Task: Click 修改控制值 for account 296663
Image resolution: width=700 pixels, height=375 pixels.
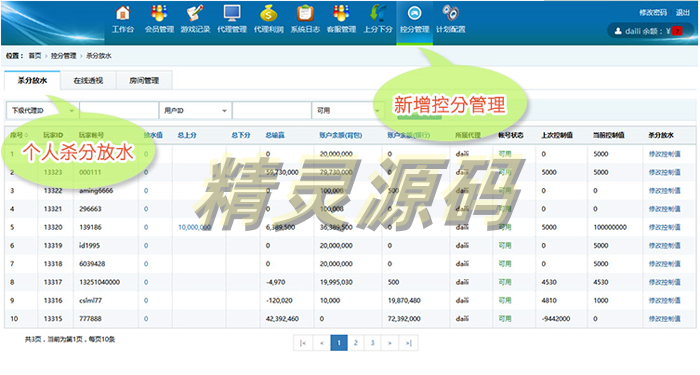Action: coord(664,209)
